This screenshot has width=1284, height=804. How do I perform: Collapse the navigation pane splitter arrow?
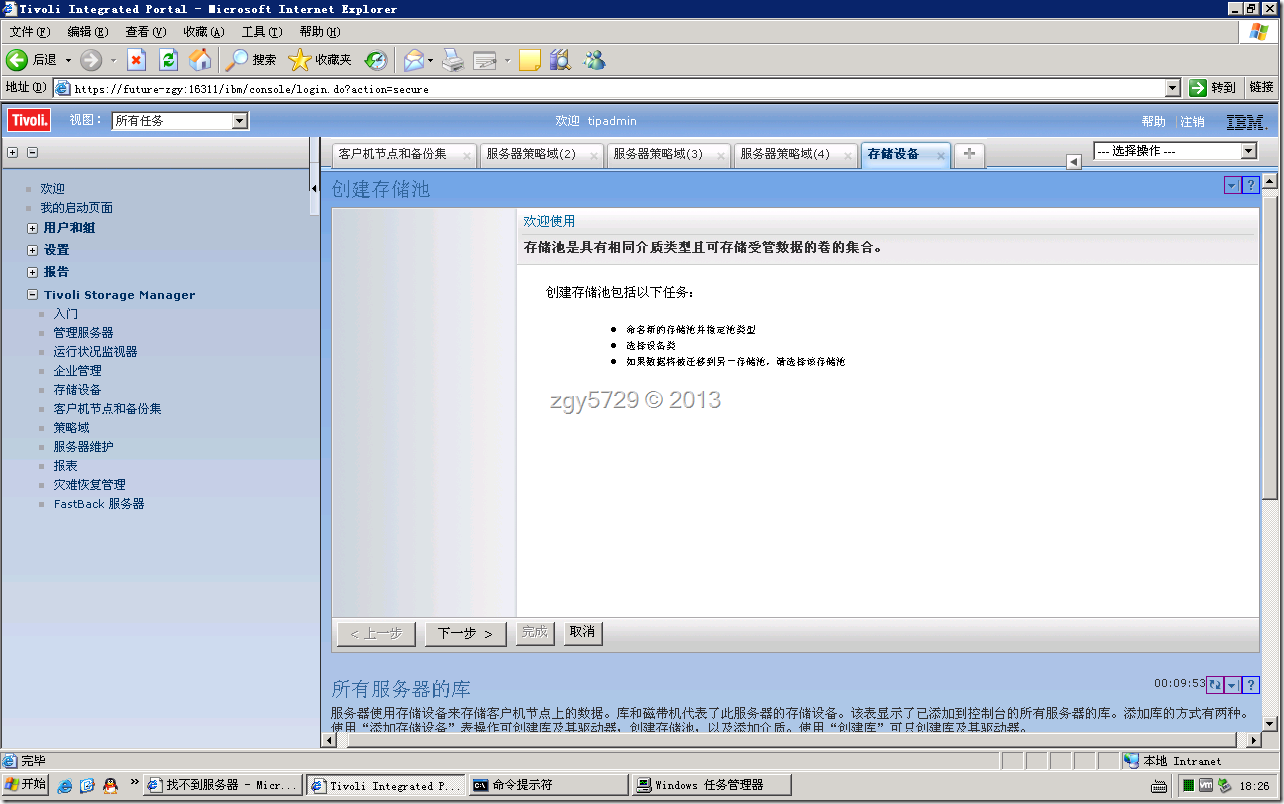click(314, 188)
